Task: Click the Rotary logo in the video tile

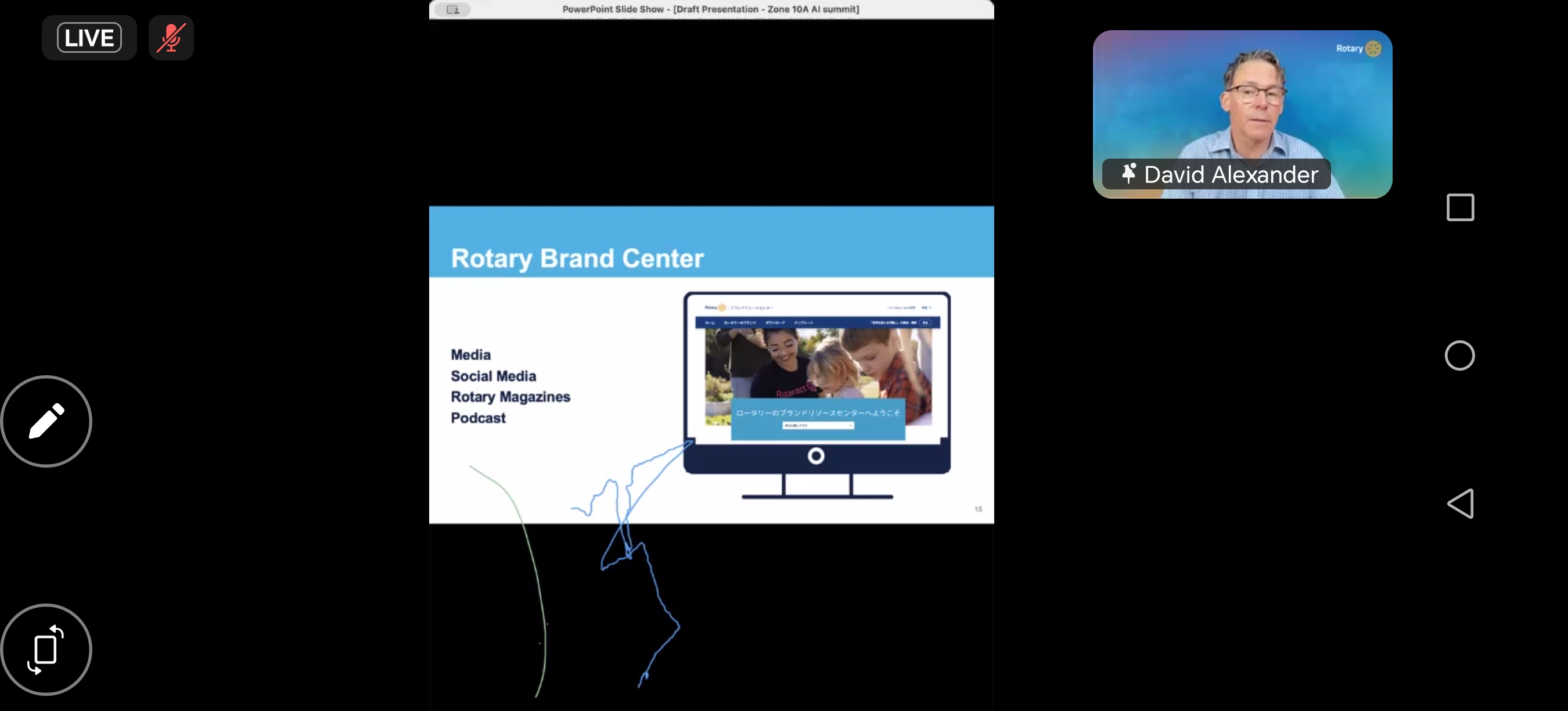Action: click(1358, 48)
